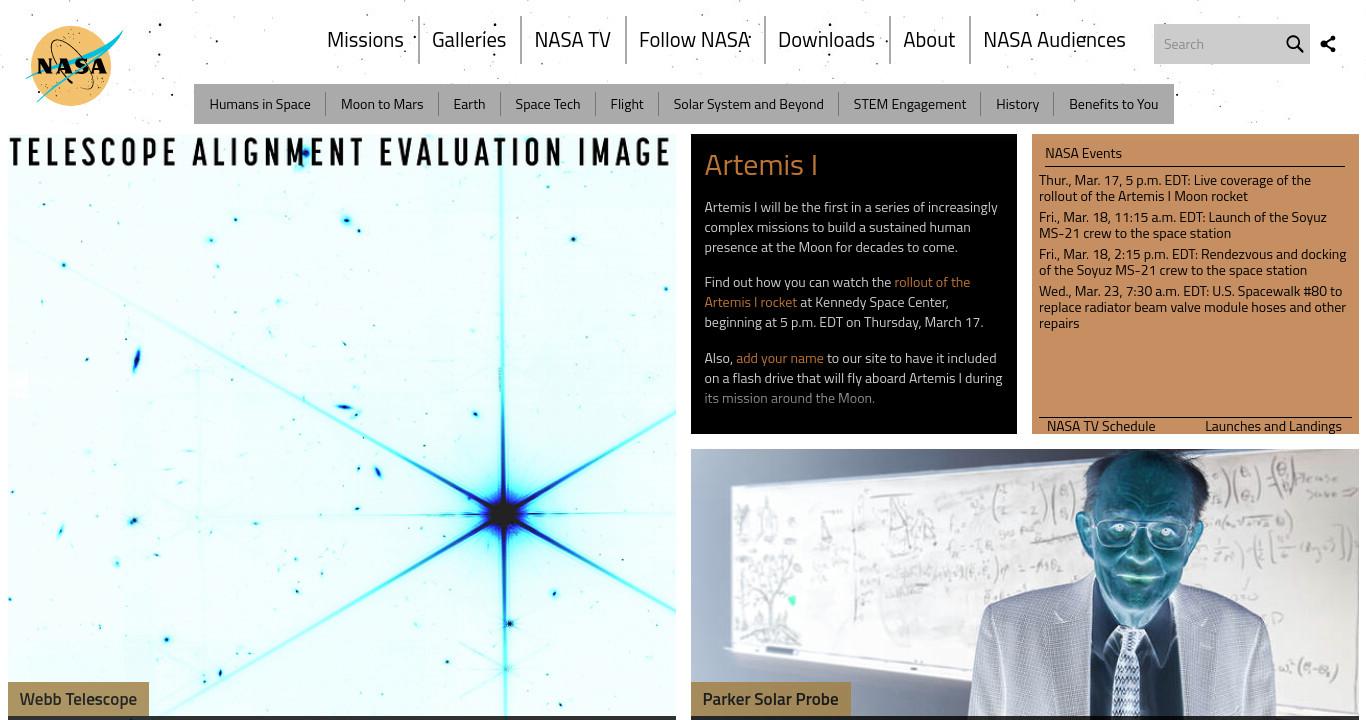Select the History topic
The height and width of the screenshot is (720, 1366).
tap(1017, 104)
